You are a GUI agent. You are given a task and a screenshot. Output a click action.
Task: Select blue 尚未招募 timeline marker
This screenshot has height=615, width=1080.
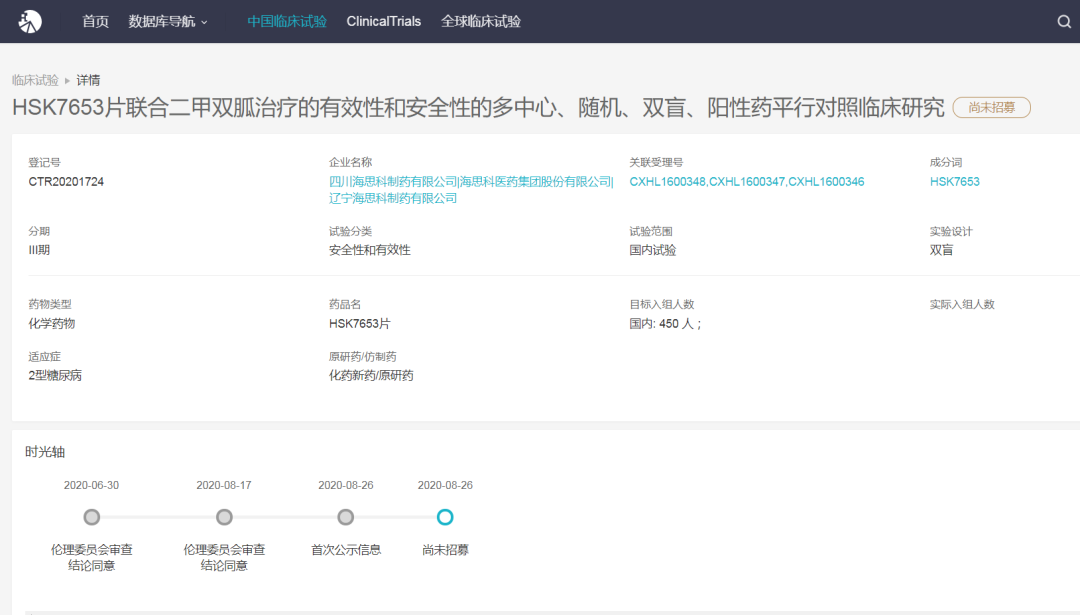click(x=445, y=517)
